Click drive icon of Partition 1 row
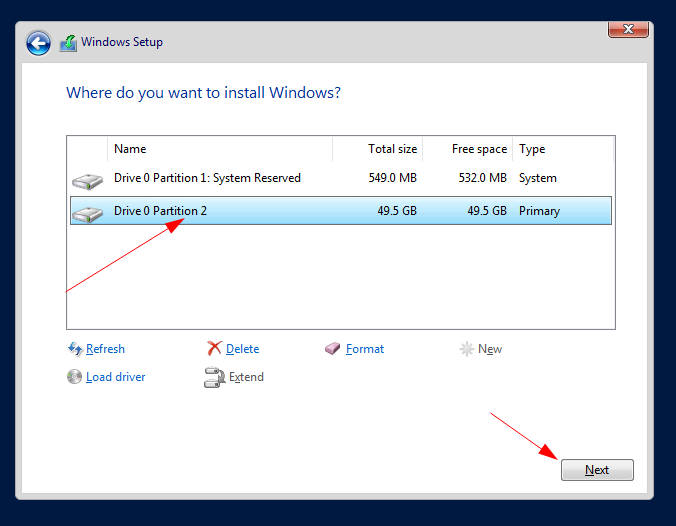676x526 pixels. click(x=88, y=181)
